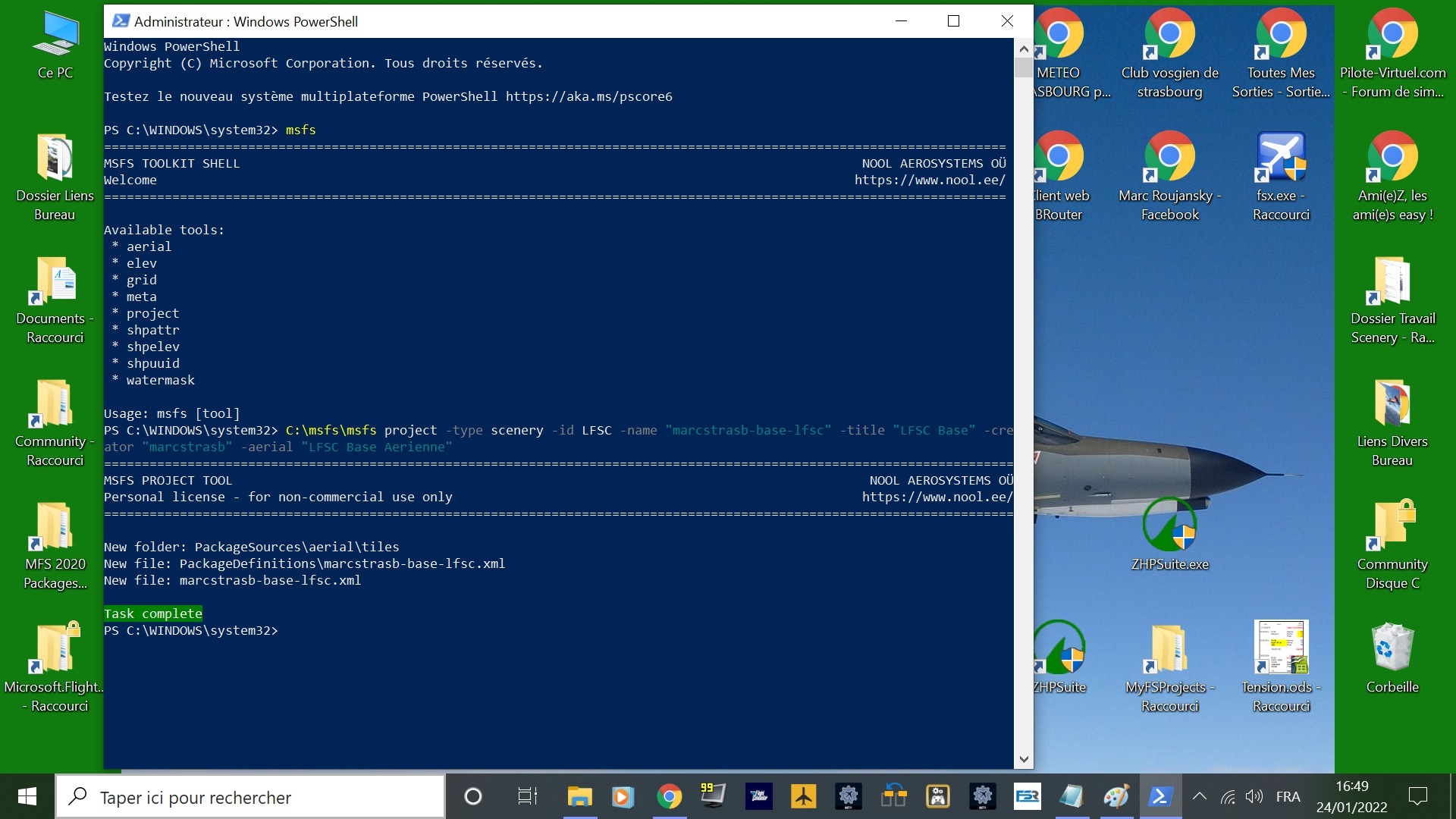This screenshot has height=819, width=1456.
Task: Open volume control in system tray
Action: click(1254, 796)
